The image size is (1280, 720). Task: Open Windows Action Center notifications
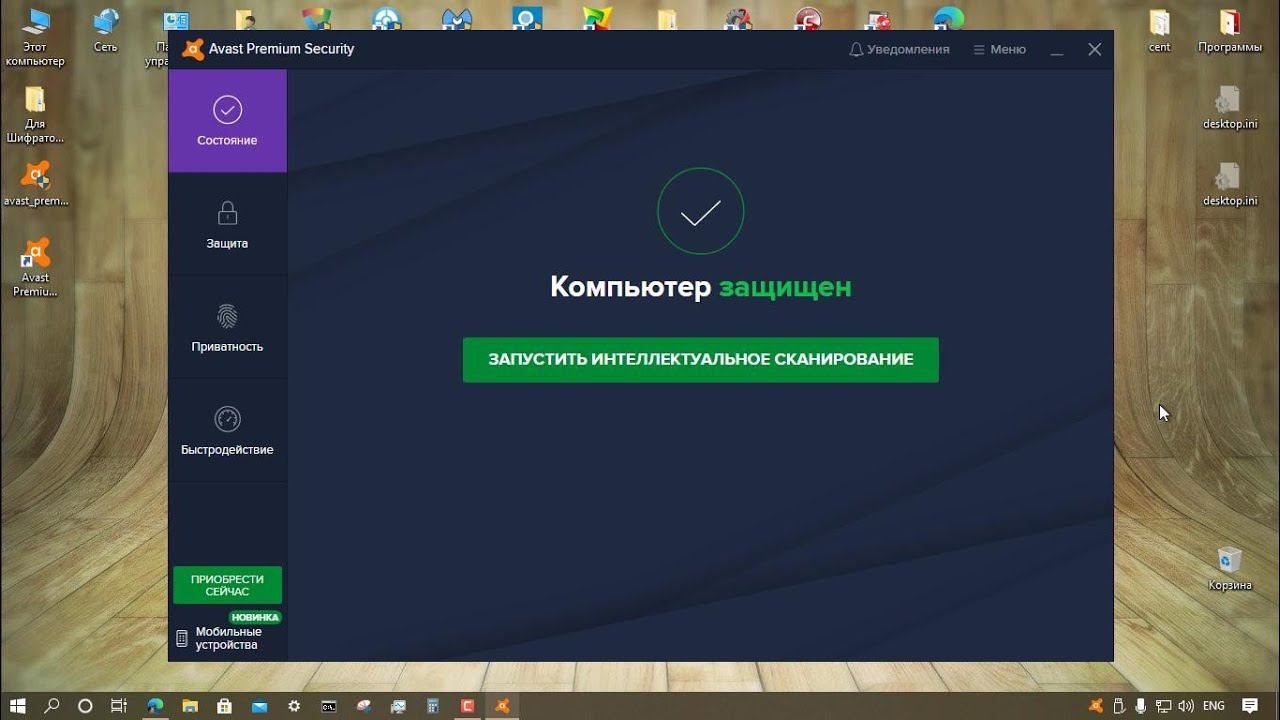pyautogui.click(x=1250, y=706)
